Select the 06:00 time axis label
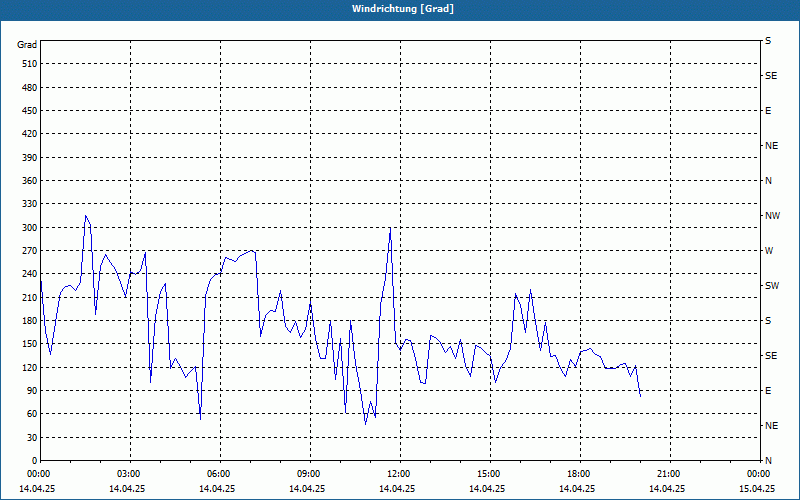This screenshot has height=500, width=800. point(220,473)
